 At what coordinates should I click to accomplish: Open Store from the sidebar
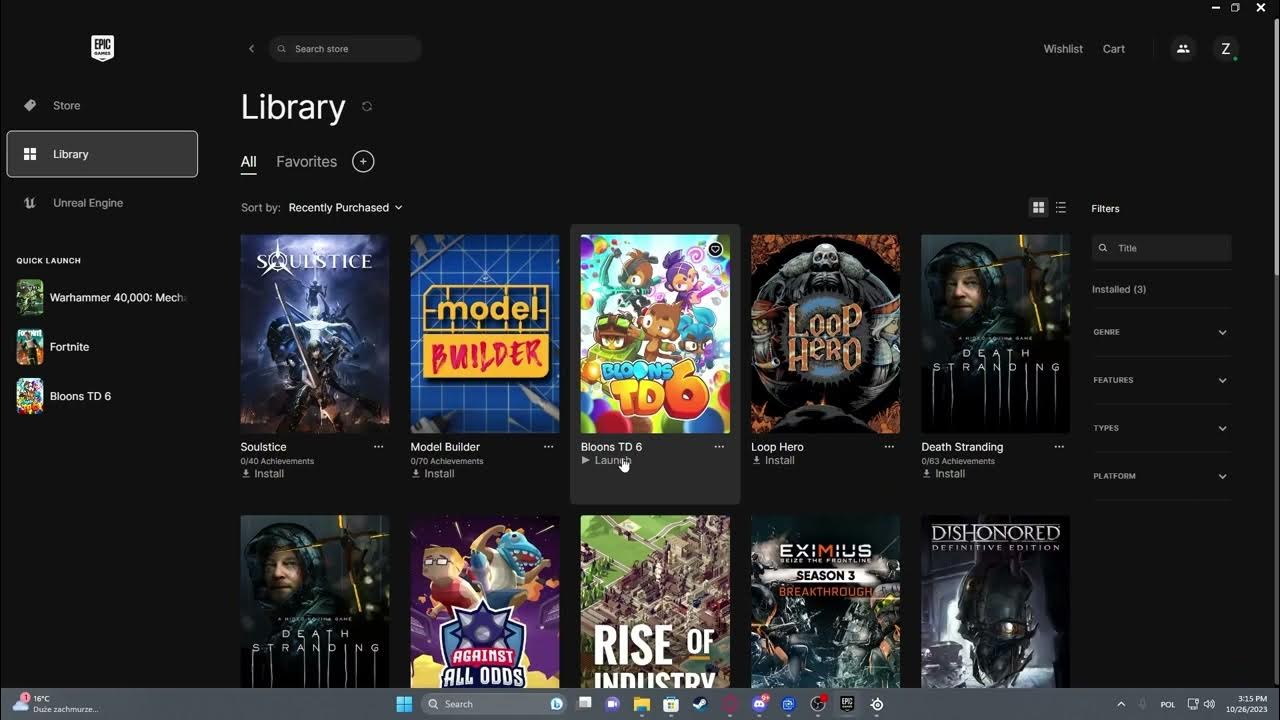pos(66,105)
